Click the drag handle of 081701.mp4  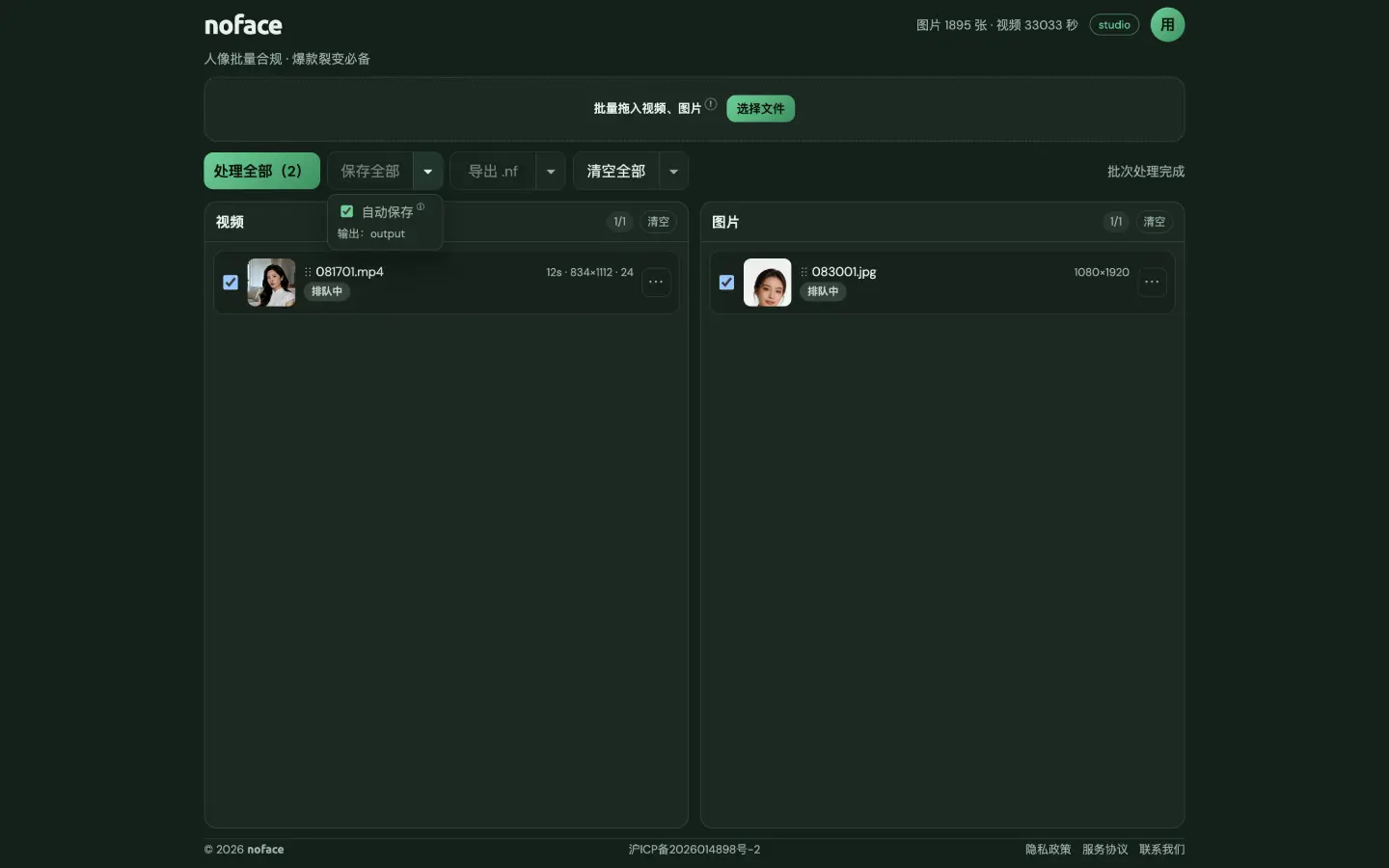[x=308, y=272]
